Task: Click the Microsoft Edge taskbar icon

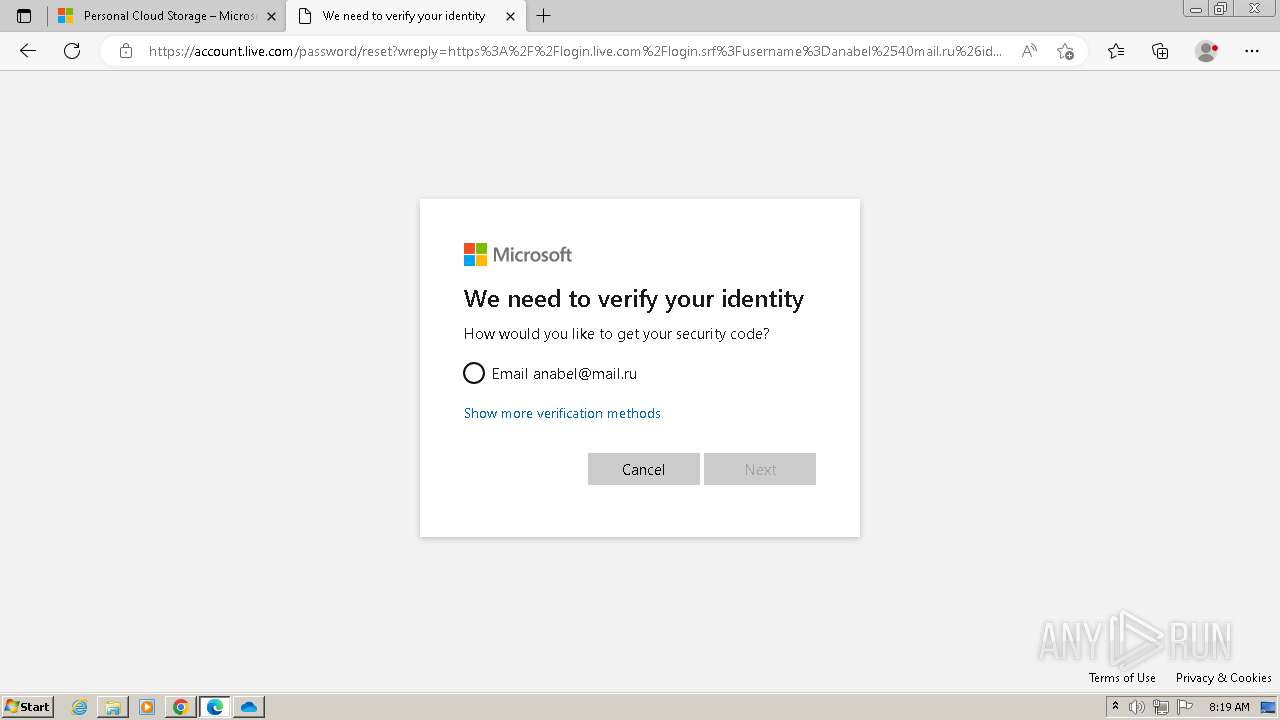Action: pyautogui.click(x=215, y=707)
